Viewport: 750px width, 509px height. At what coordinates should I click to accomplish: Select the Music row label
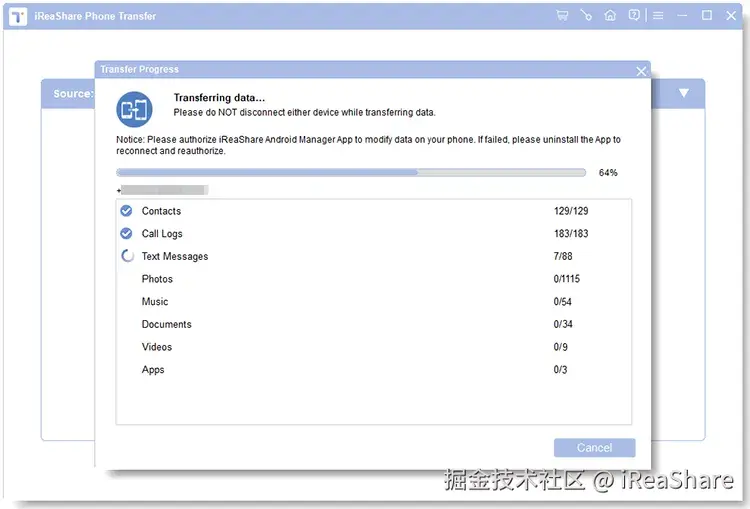click(154, 301)
